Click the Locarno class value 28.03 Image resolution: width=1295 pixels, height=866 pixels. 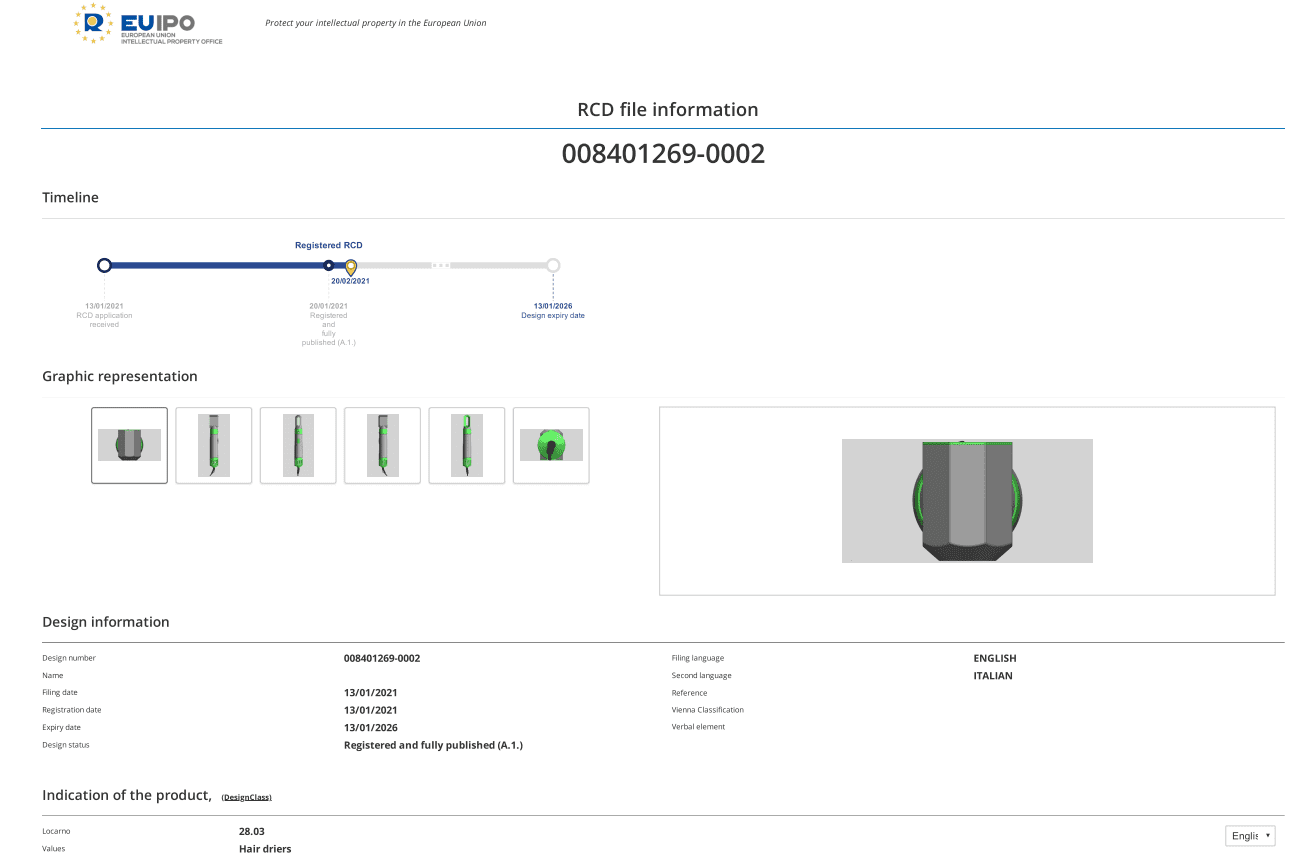point(252,831)
